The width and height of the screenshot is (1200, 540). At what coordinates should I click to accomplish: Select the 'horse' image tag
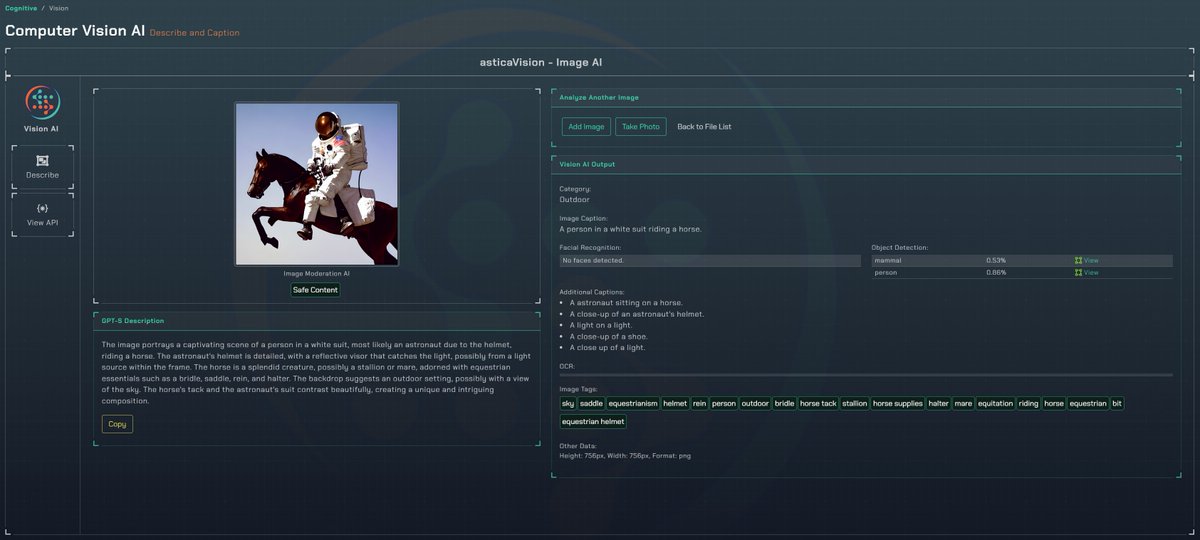[1054, 403]
